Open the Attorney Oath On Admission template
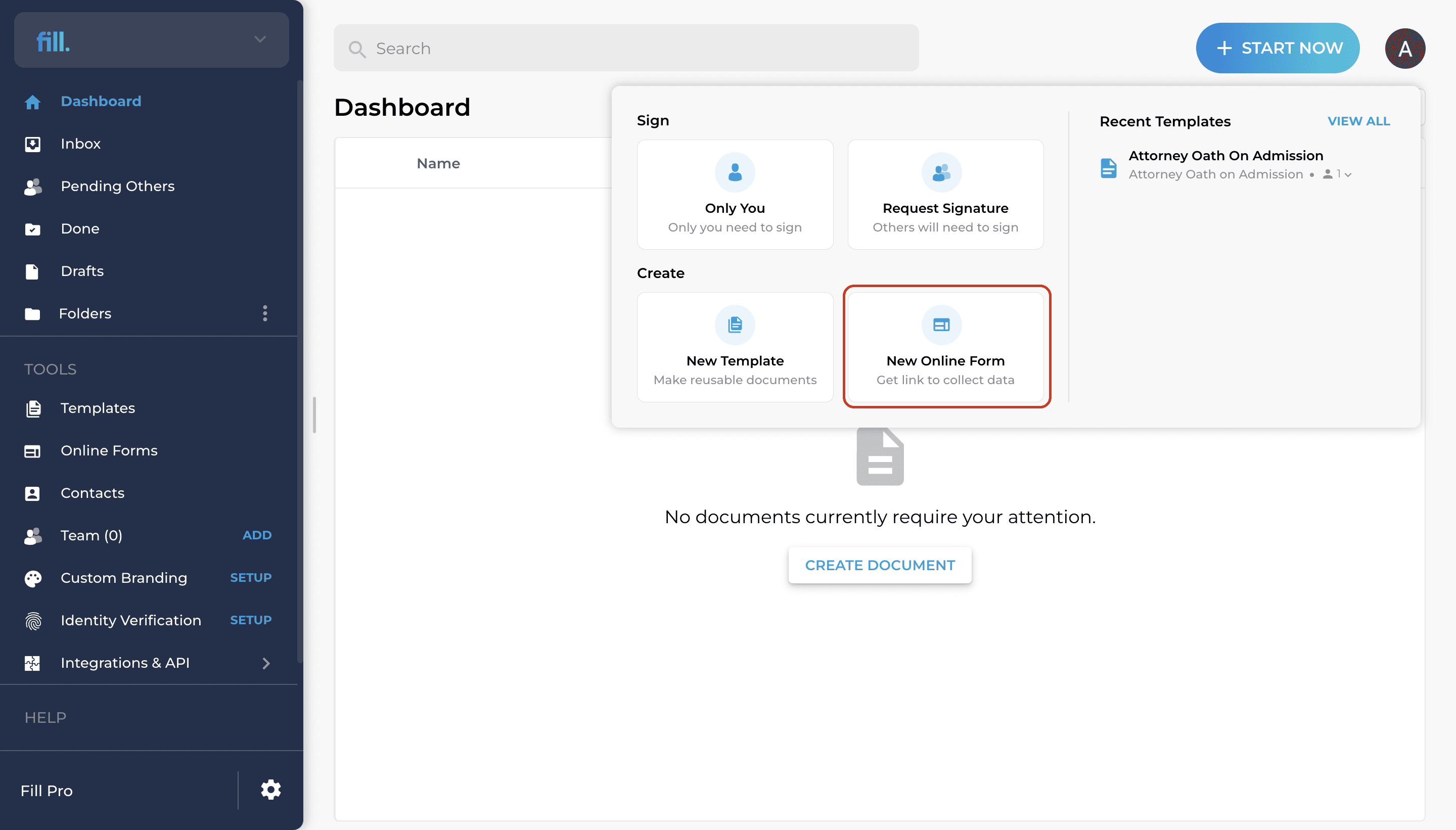Image resolution: width=1456 pixels, height=830 pixels. tap(1225, 156)
